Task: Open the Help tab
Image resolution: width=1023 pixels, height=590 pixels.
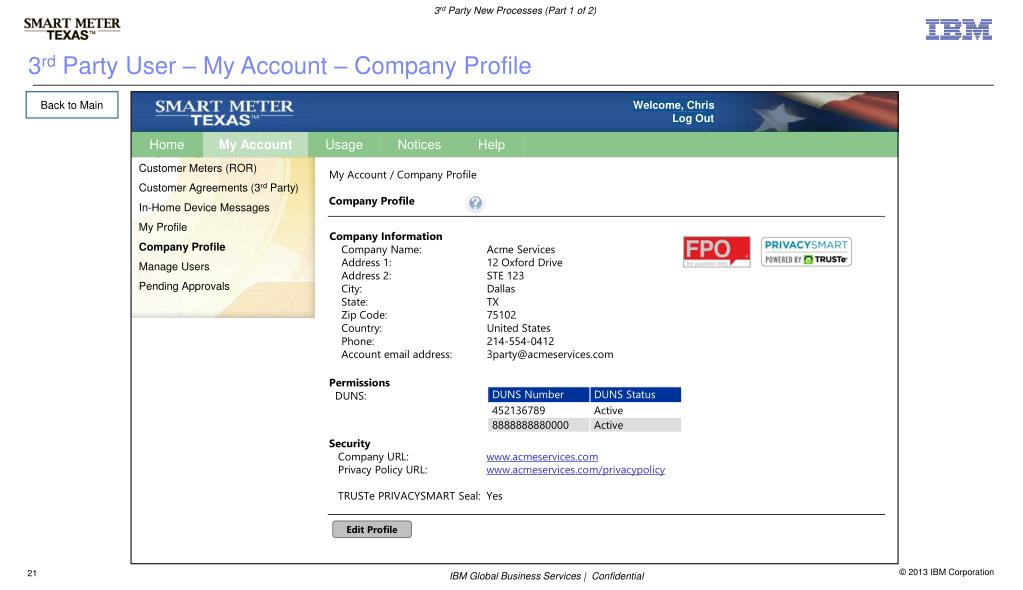Action: click(491, 145)
